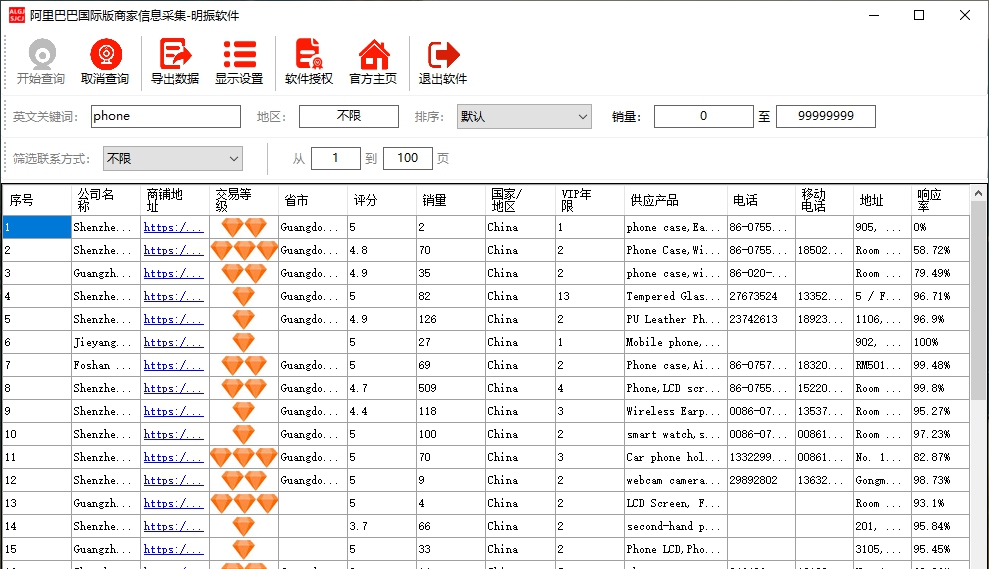Click the app logo in title bar
Viewport: 989px width, 569px height.
16,15
